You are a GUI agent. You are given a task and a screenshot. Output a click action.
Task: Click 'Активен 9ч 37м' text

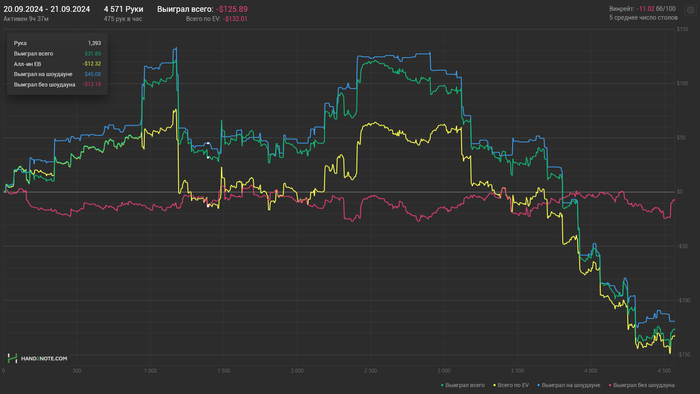click(x=26, y=19)
